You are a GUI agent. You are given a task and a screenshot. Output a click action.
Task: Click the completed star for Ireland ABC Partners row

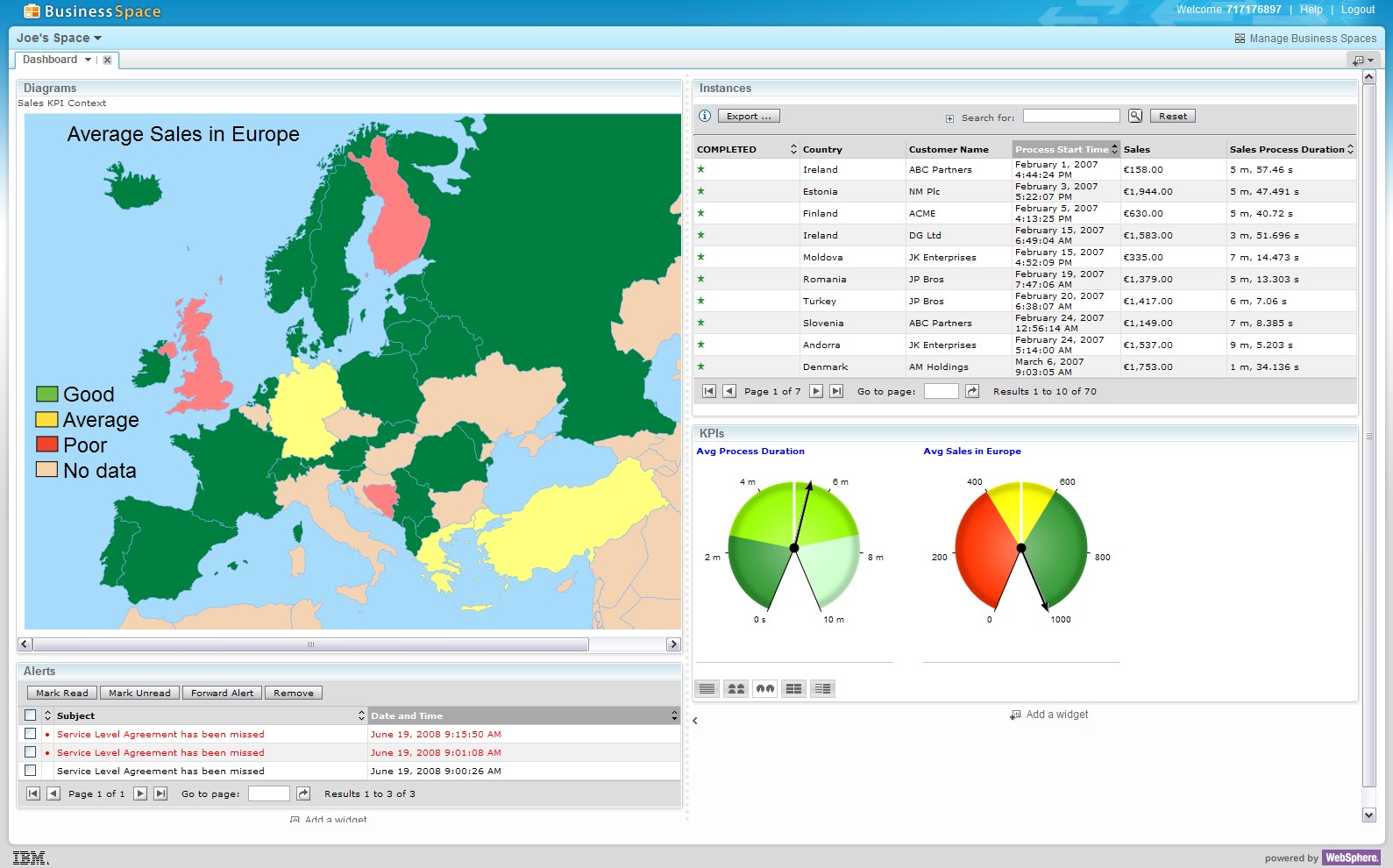pyautogui.click(x=701, y=169)
